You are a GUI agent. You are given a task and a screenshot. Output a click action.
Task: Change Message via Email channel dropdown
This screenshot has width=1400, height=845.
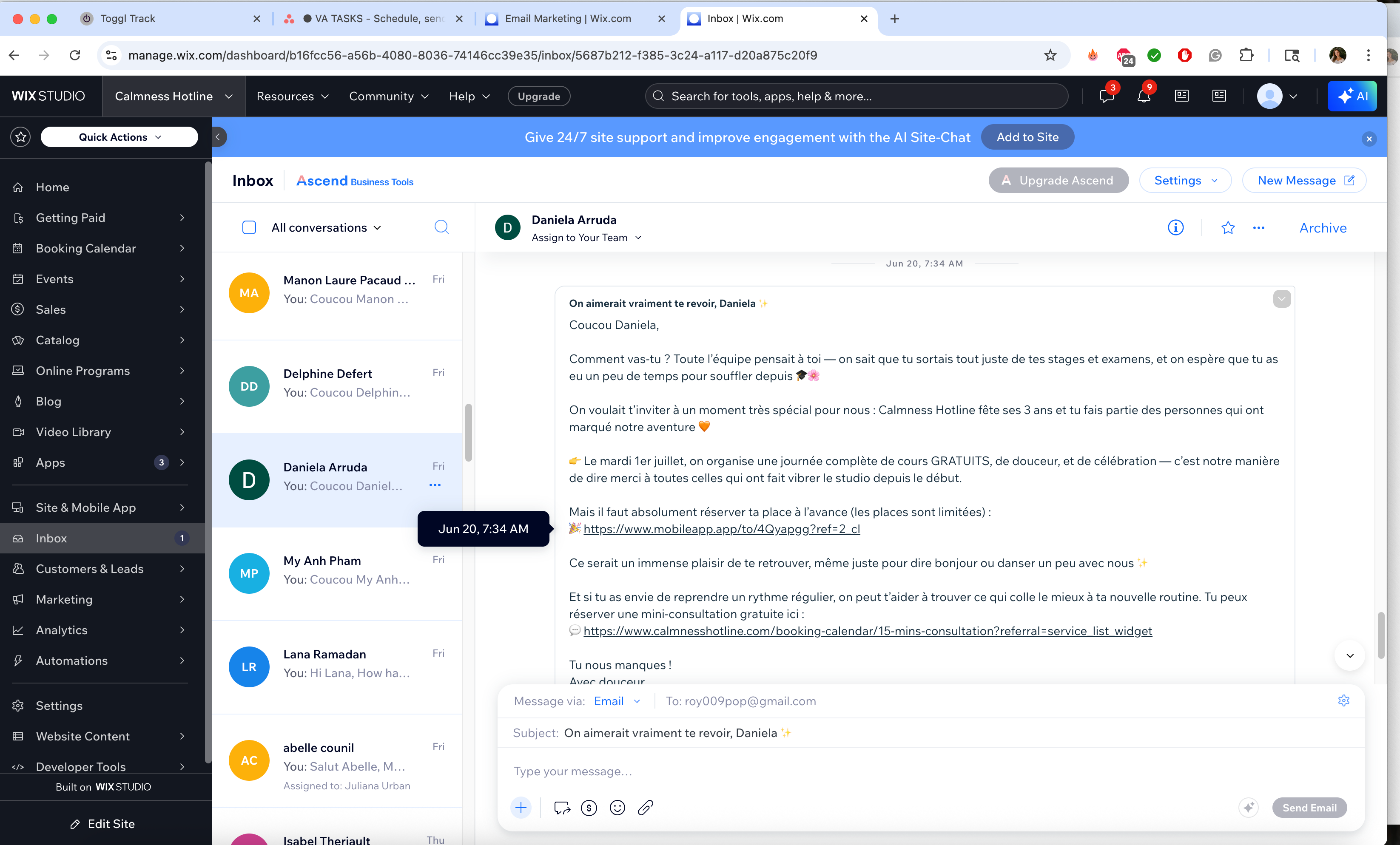[617, 701]
